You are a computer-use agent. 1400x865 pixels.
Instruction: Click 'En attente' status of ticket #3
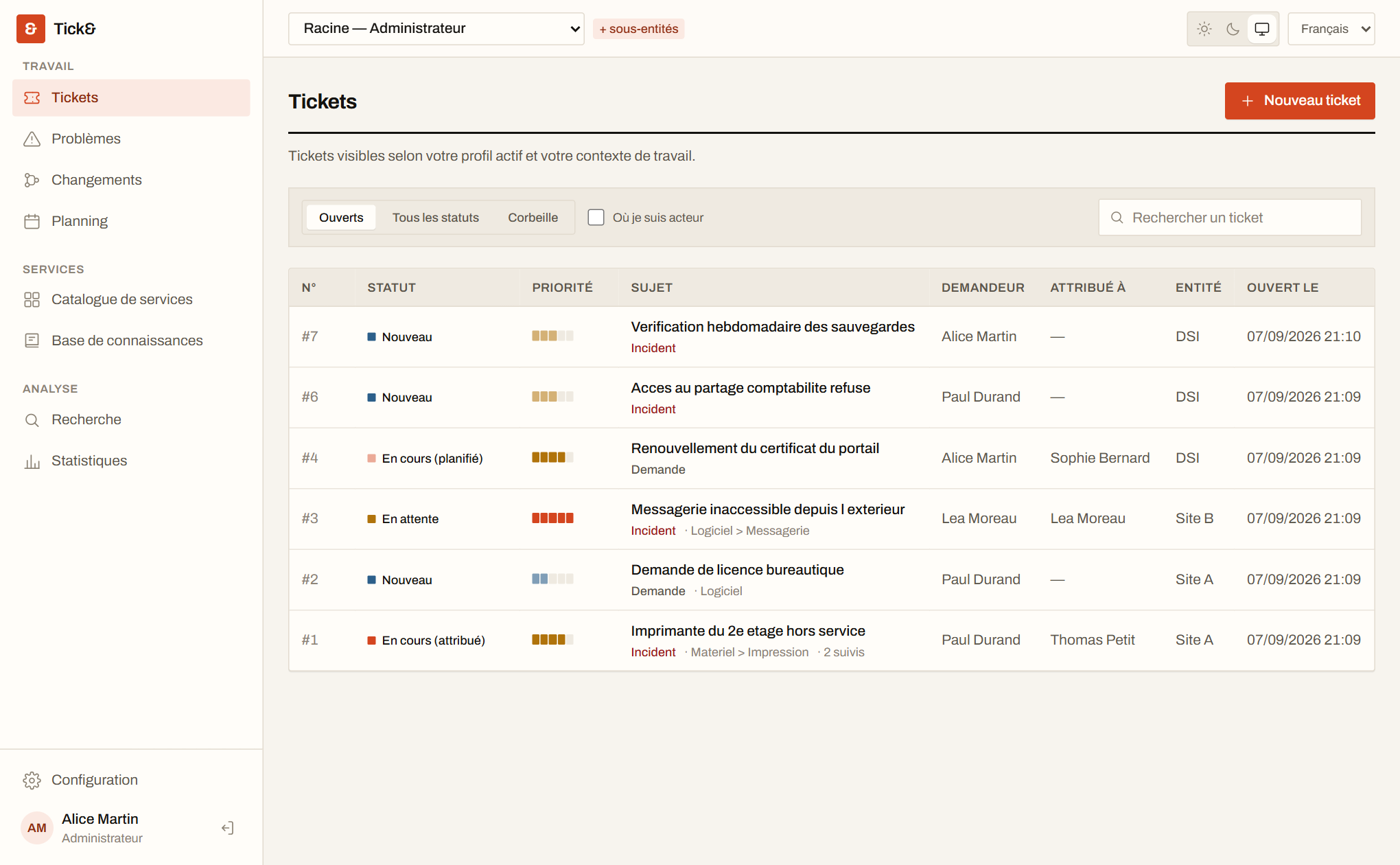click(x=403, y=519)
